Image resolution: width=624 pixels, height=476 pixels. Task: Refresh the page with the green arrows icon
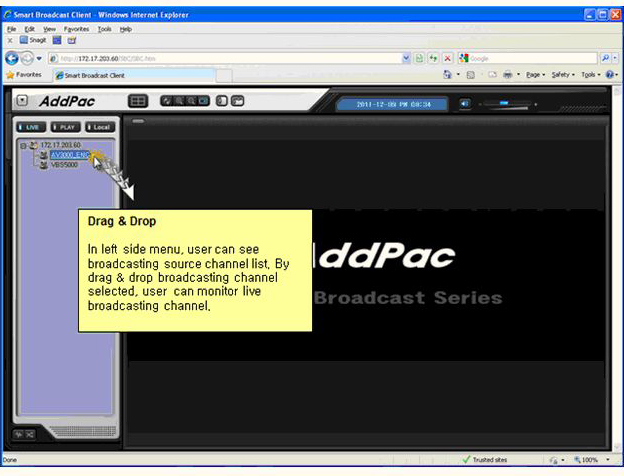pos(433,59)
